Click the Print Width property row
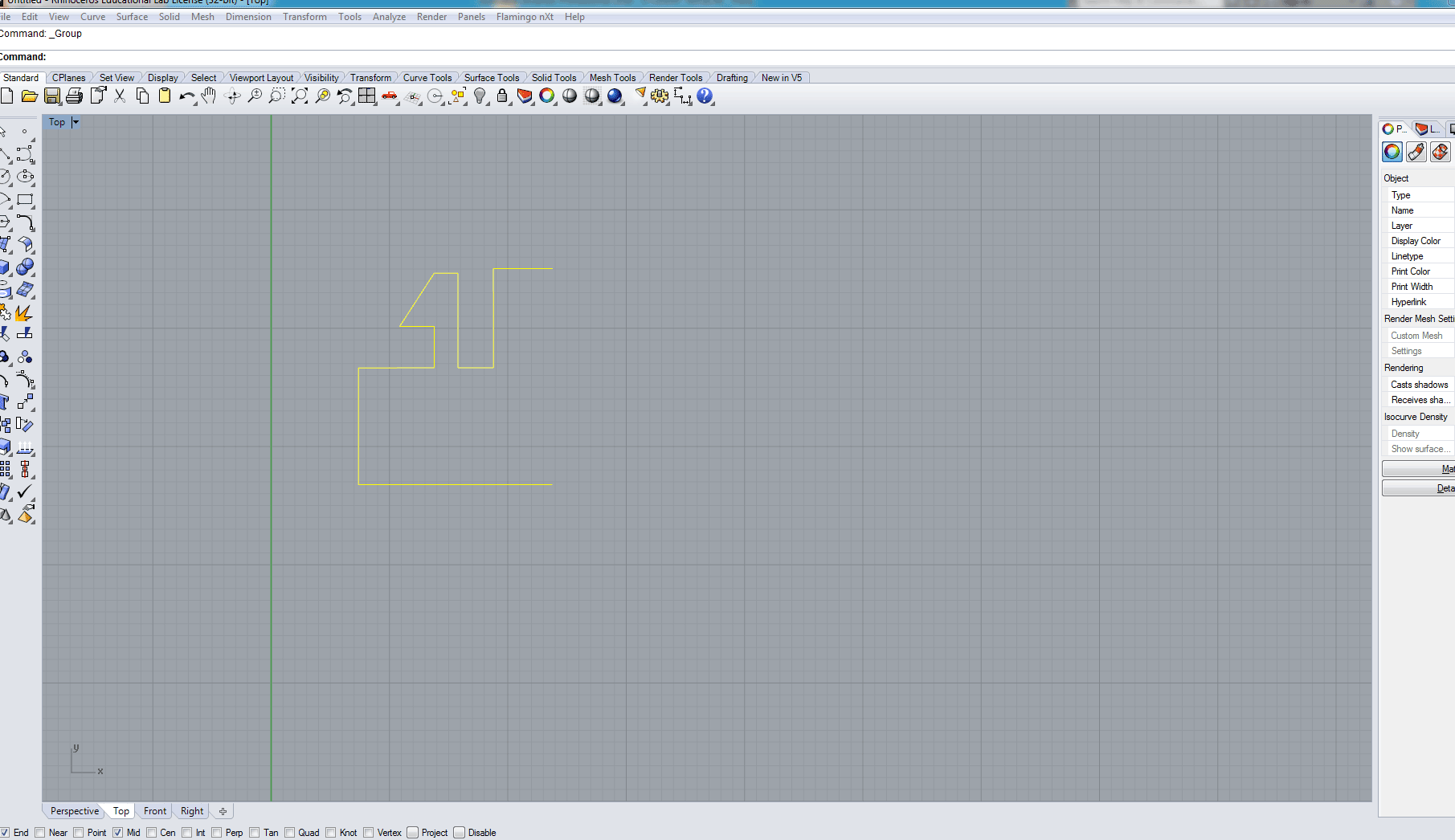Viewport: 1455px width, 840px height. [x=1419, y=287]
